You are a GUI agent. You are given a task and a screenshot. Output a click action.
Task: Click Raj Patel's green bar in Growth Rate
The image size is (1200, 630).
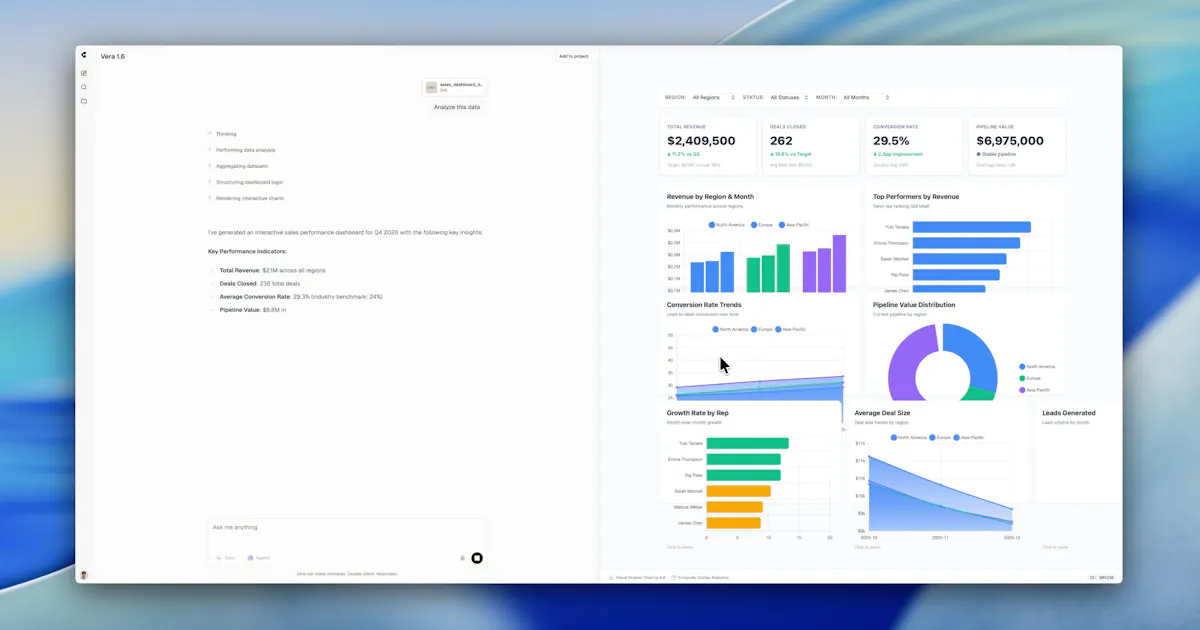[x=744, y=475]
